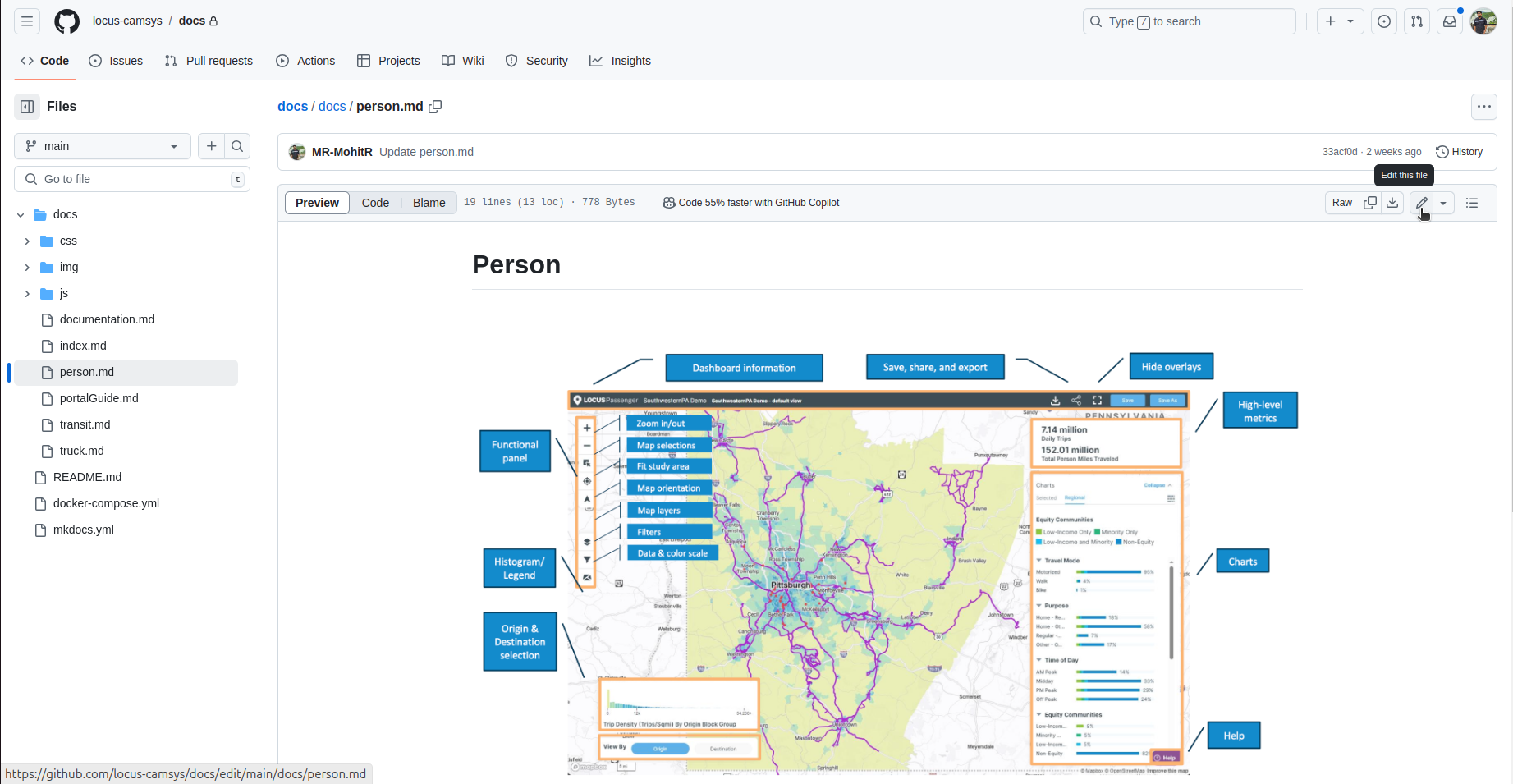Screen dimensions: 1513x784
Task: Open transit.md in file tree
Action: tap(85, 424)
